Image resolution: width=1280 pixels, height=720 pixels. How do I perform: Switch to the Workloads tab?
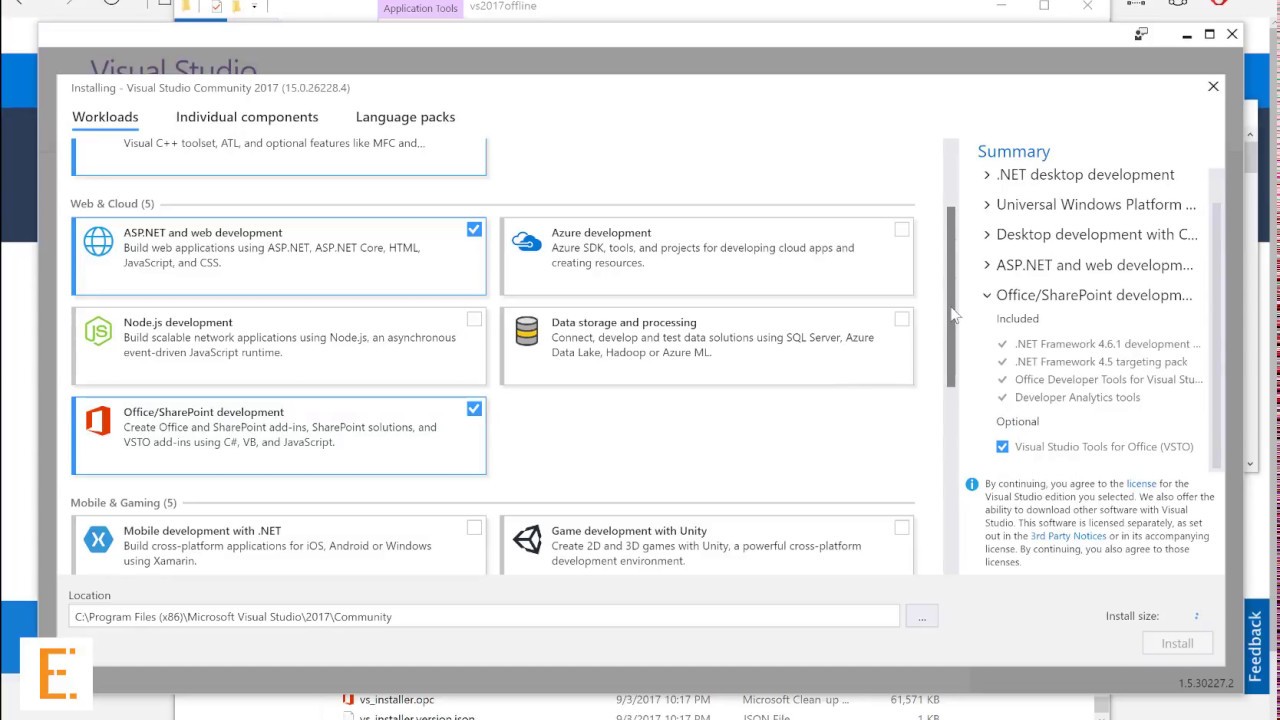[105, 117]
